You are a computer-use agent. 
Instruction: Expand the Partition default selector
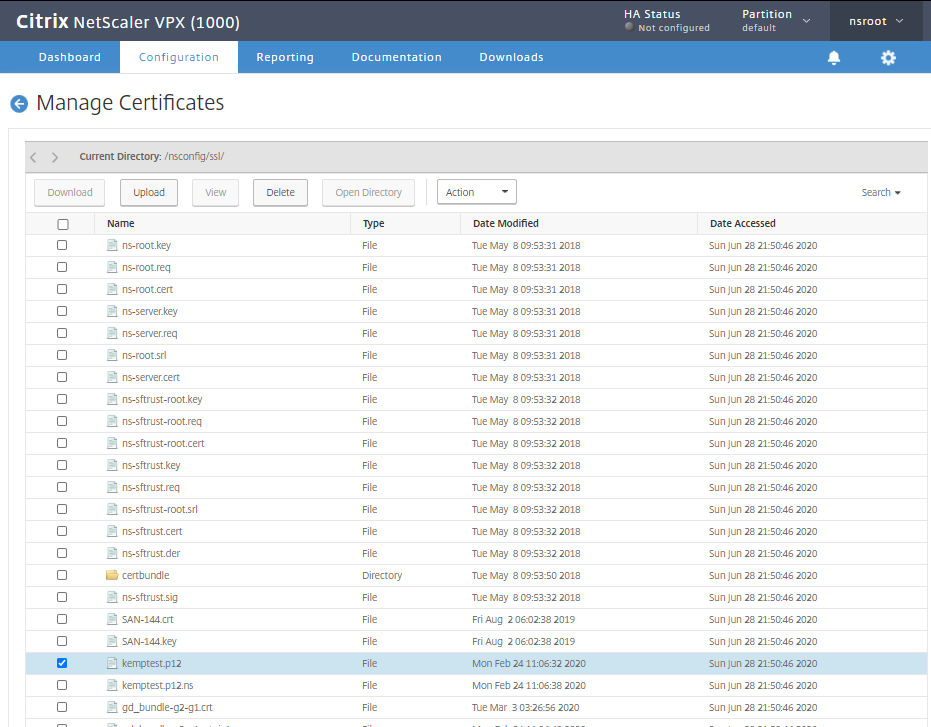pos(776,21)
